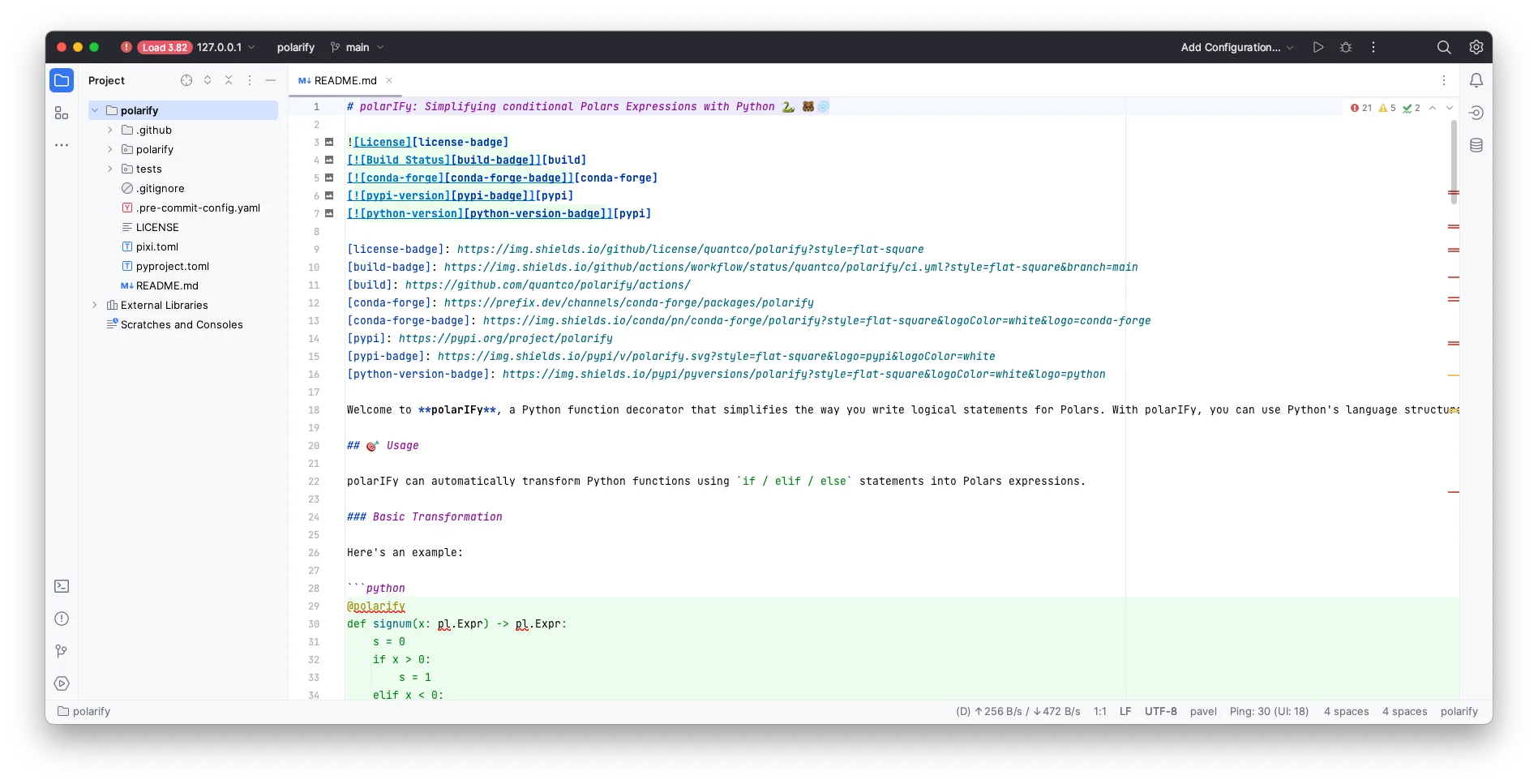Expand the .github folder

tap(110, 130)
